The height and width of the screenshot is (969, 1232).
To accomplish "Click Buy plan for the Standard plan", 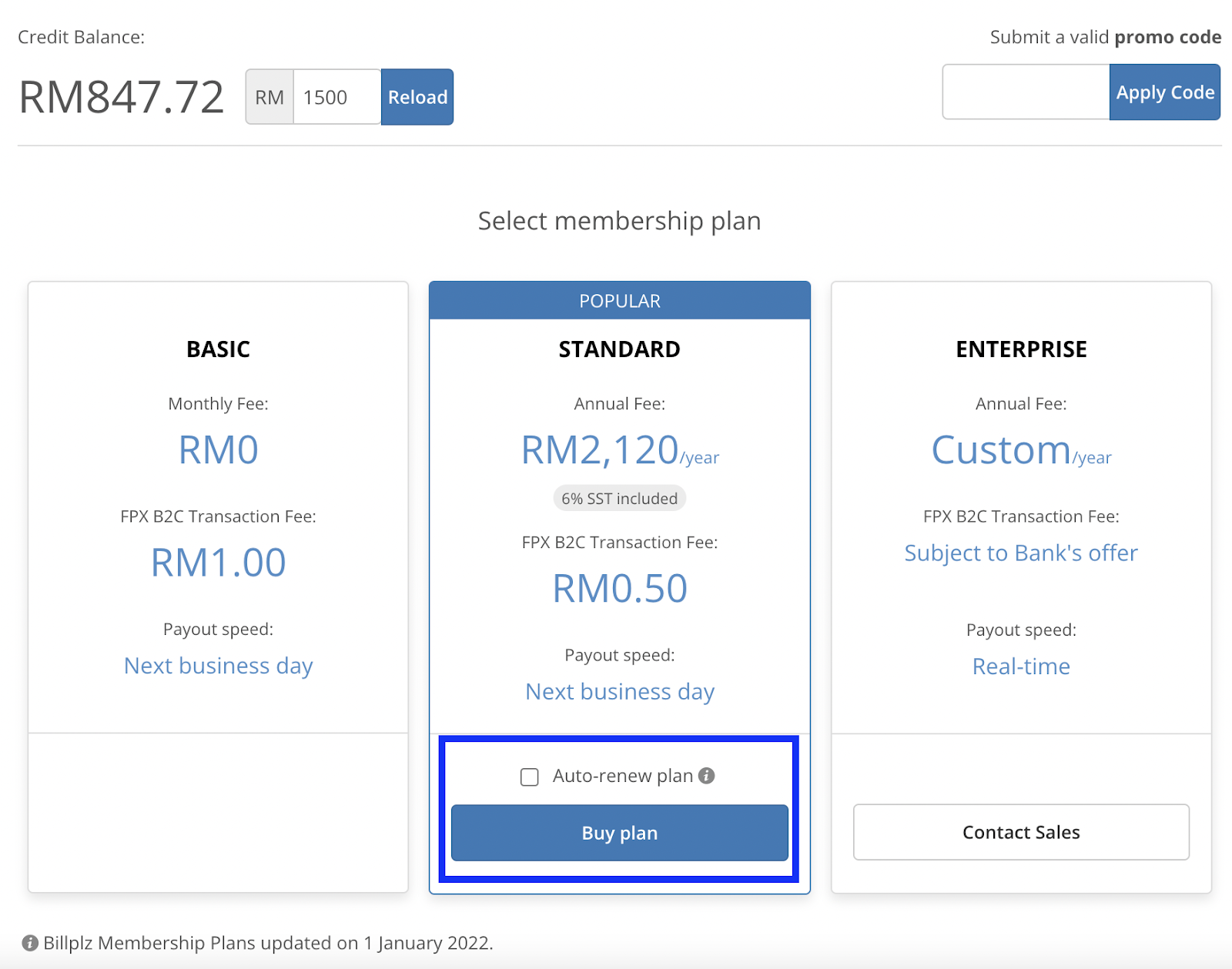I will 619,833.
